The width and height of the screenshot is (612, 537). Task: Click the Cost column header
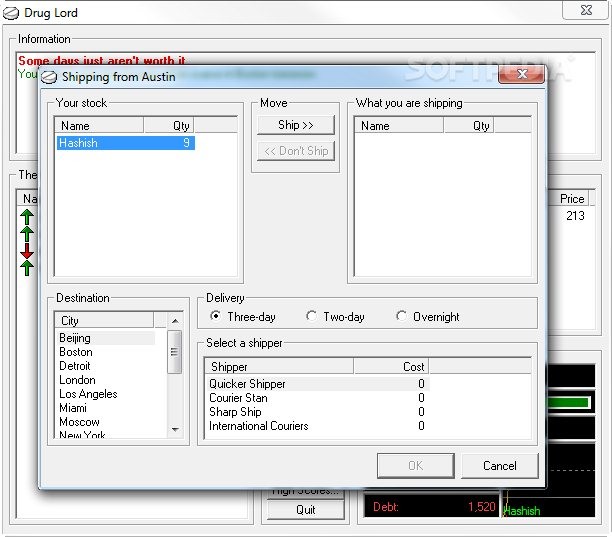pyautogui.click(x=391, y=367)
